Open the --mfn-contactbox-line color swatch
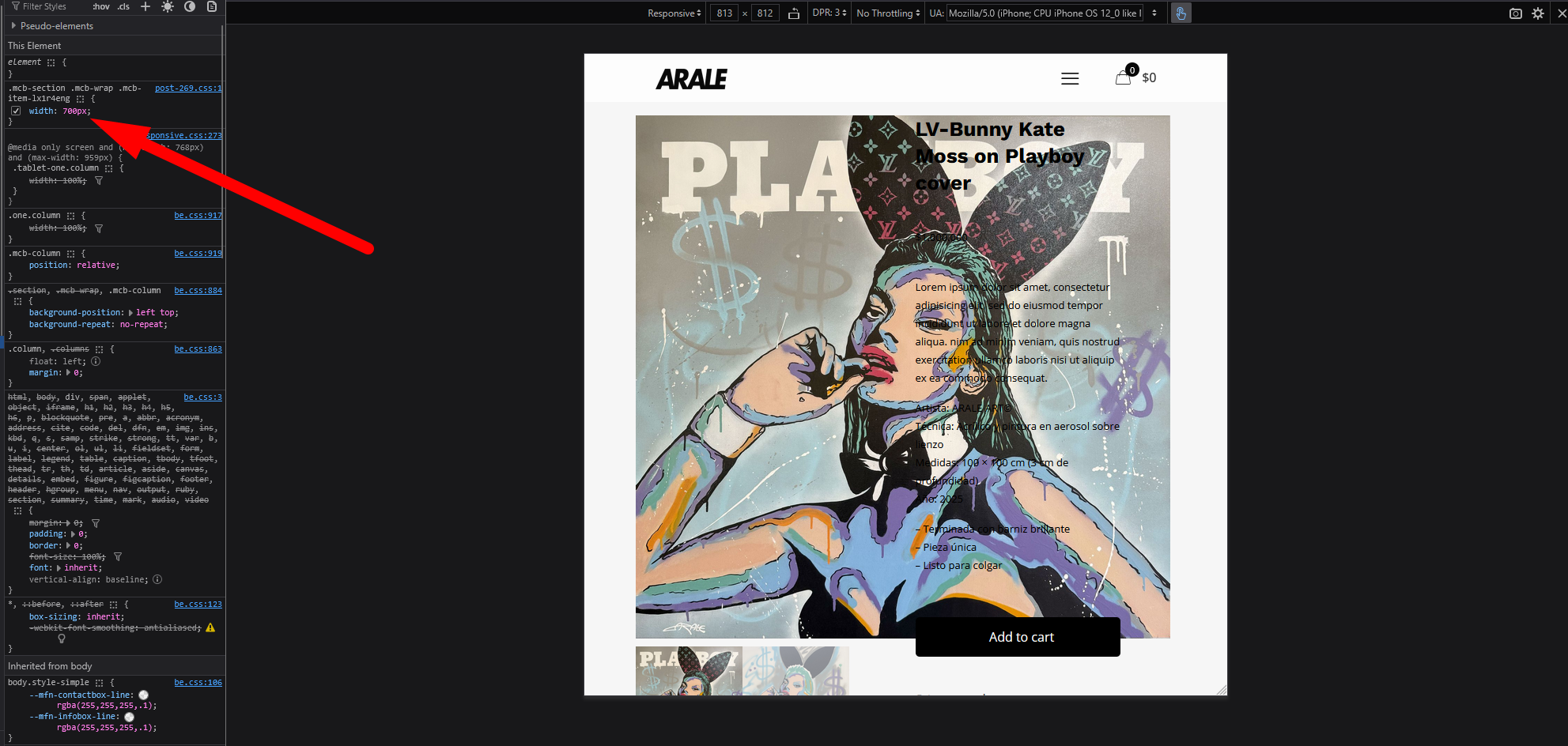This screenshot has width=1568, height=746. point(144,695)
